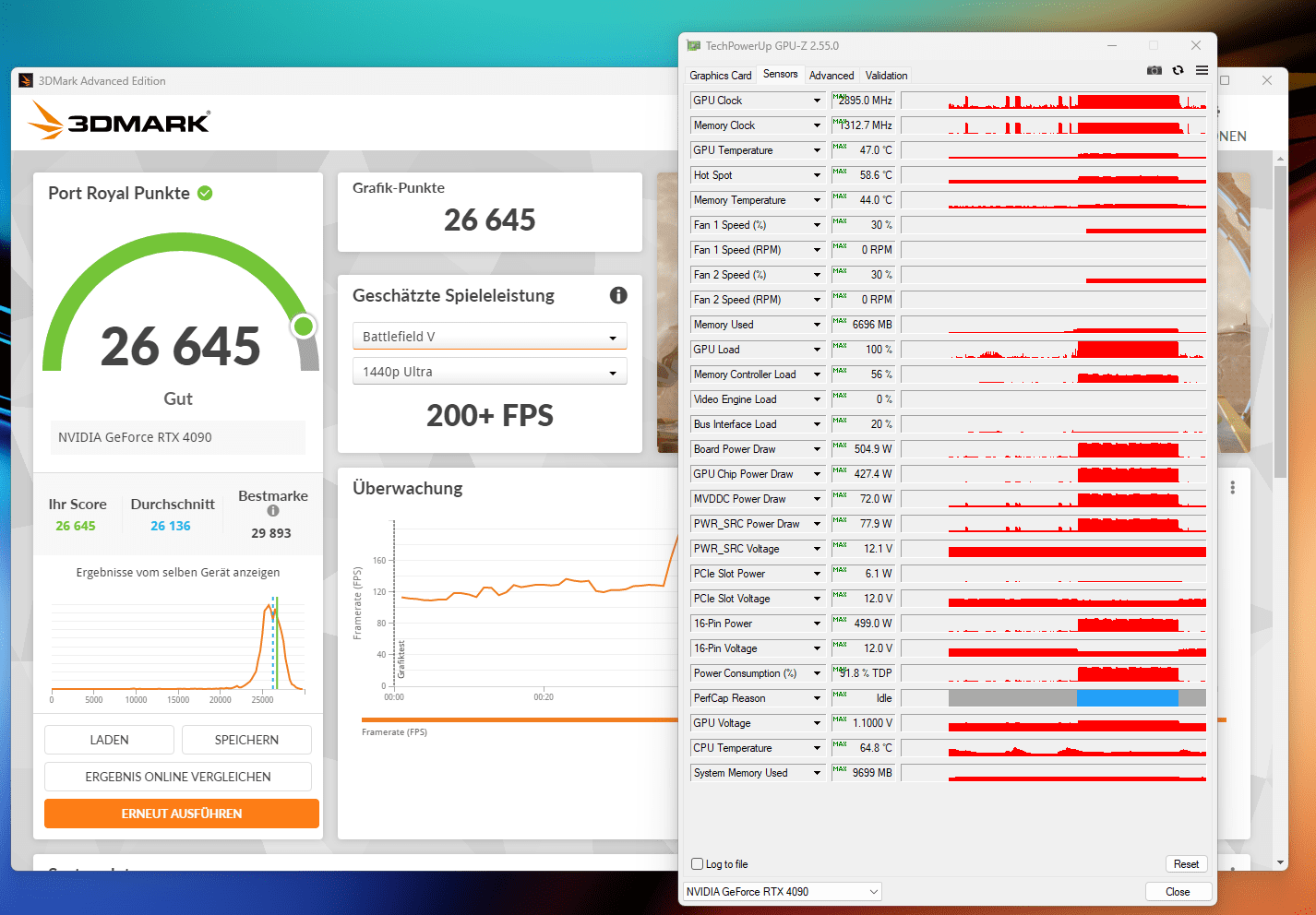Click the Close button in GPU-Z

1178,892
